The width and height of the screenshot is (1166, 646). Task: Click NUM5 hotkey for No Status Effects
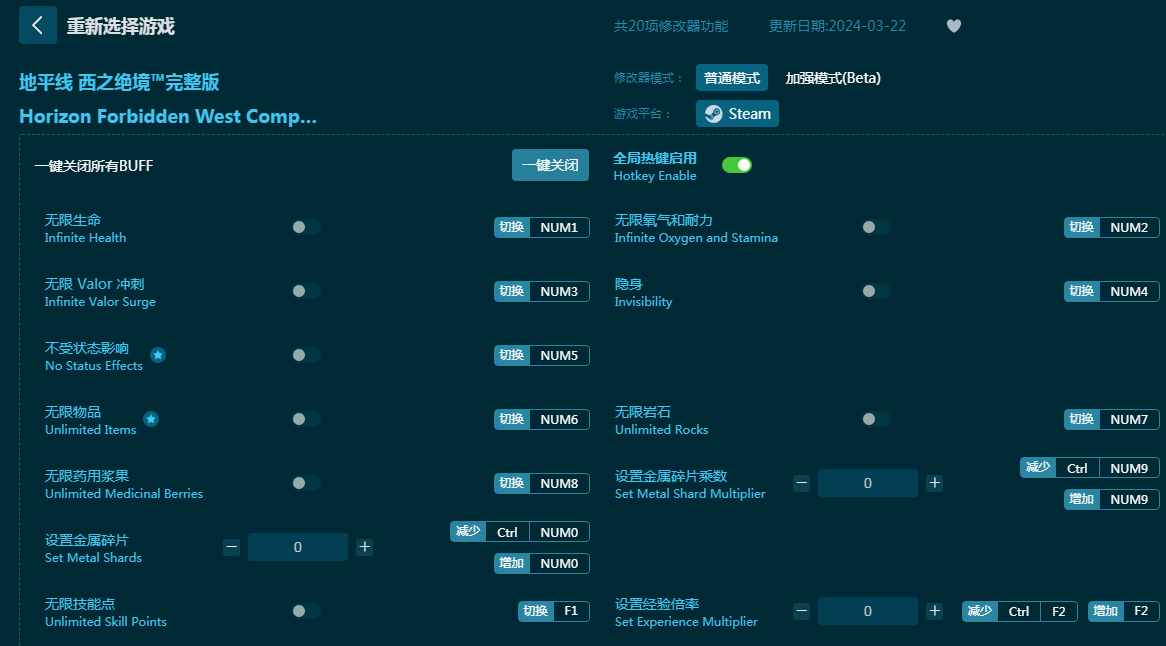[541, 355]
